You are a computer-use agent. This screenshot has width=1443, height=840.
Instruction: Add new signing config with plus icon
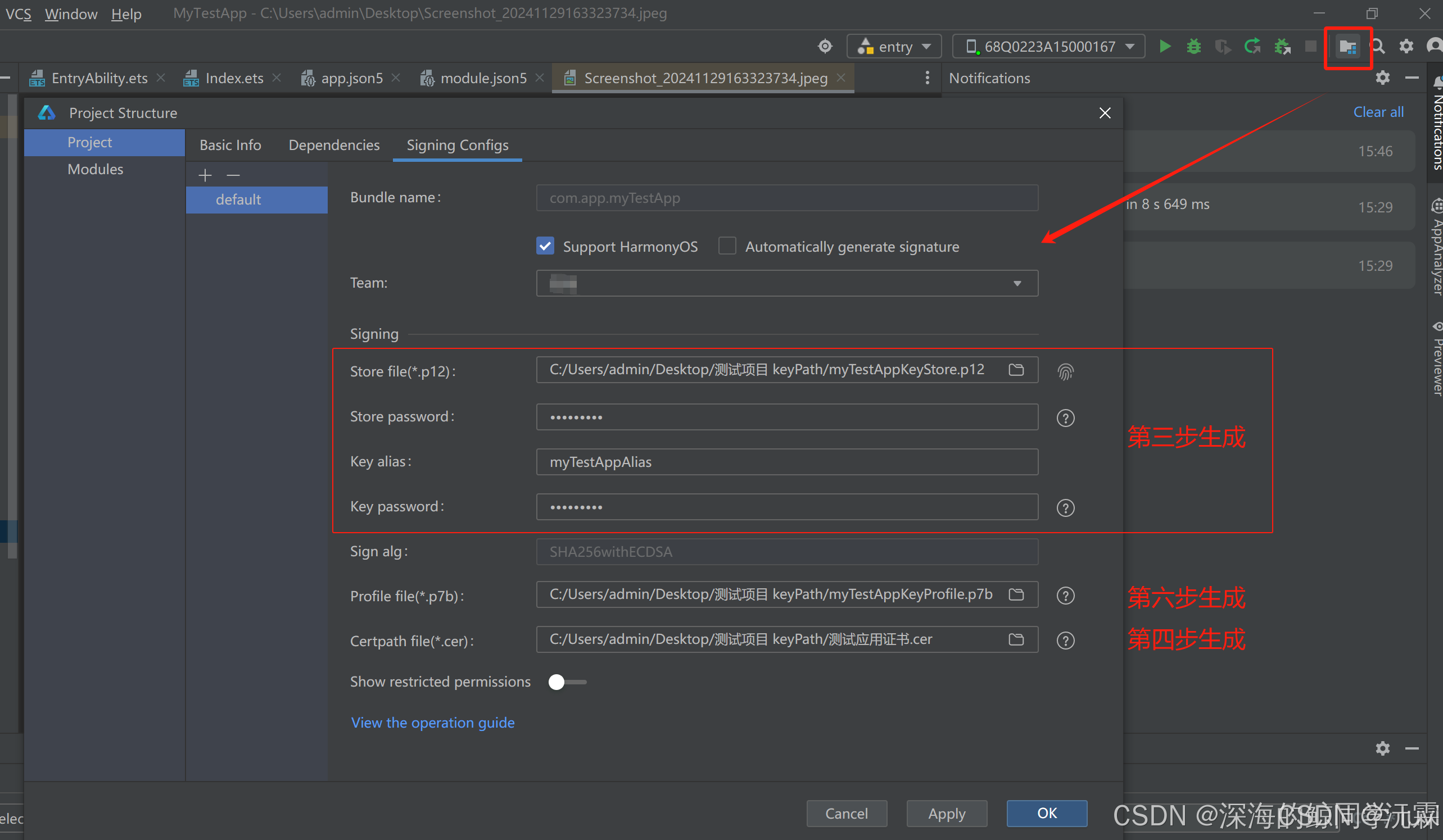[205, 175]
